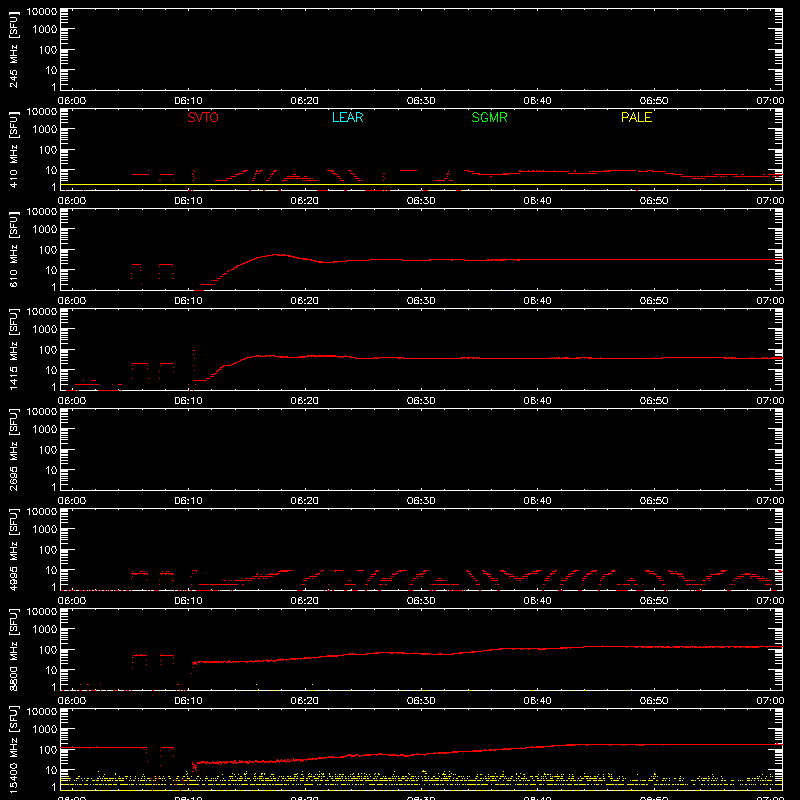Click 07:00 tick label under 8800 MHz plot

coord(770,701)
